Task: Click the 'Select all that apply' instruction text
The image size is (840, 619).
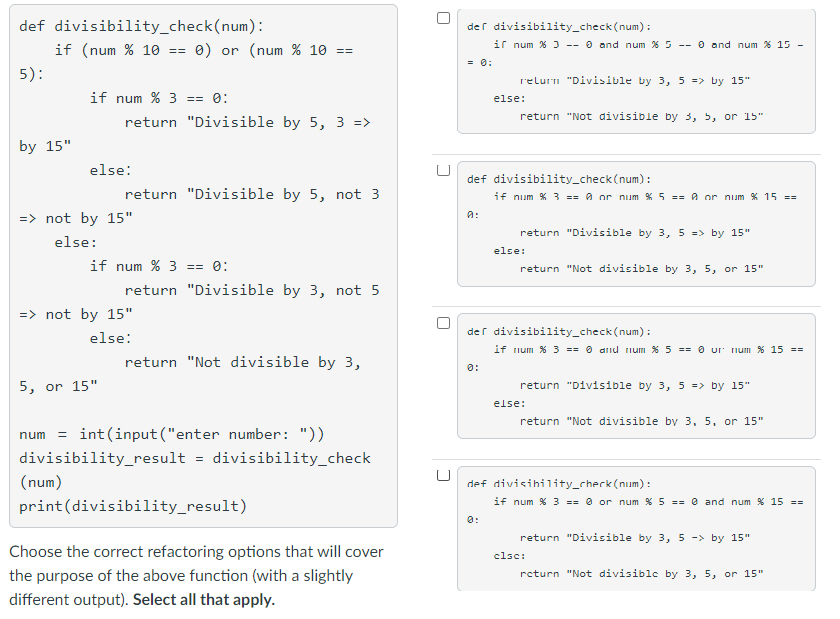Action: (207, 599)
